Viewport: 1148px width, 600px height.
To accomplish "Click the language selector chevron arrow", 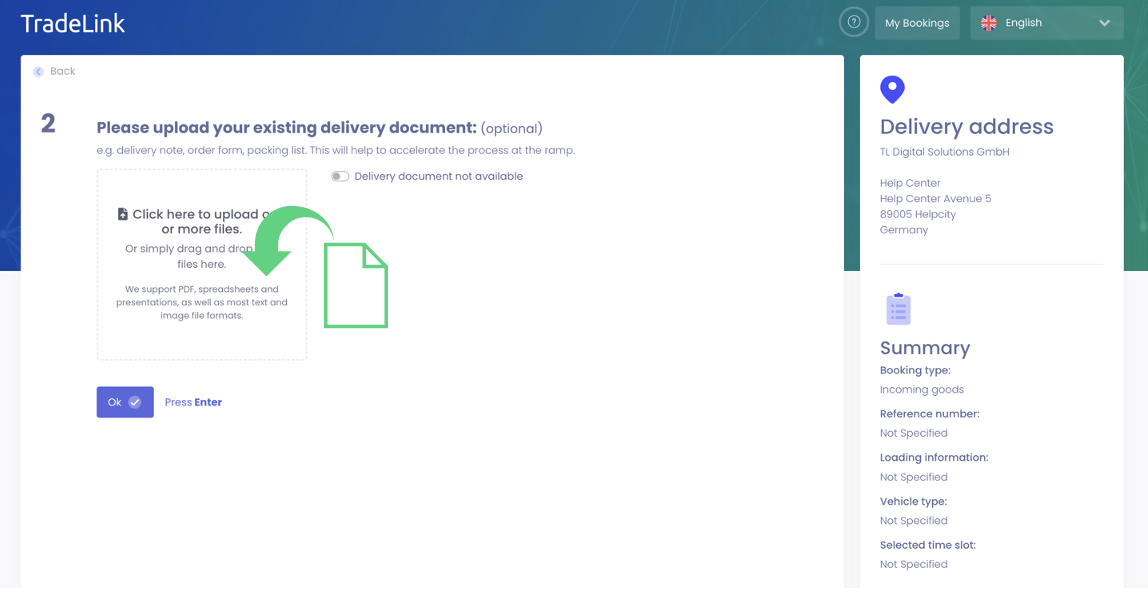I will point(1104,23).
